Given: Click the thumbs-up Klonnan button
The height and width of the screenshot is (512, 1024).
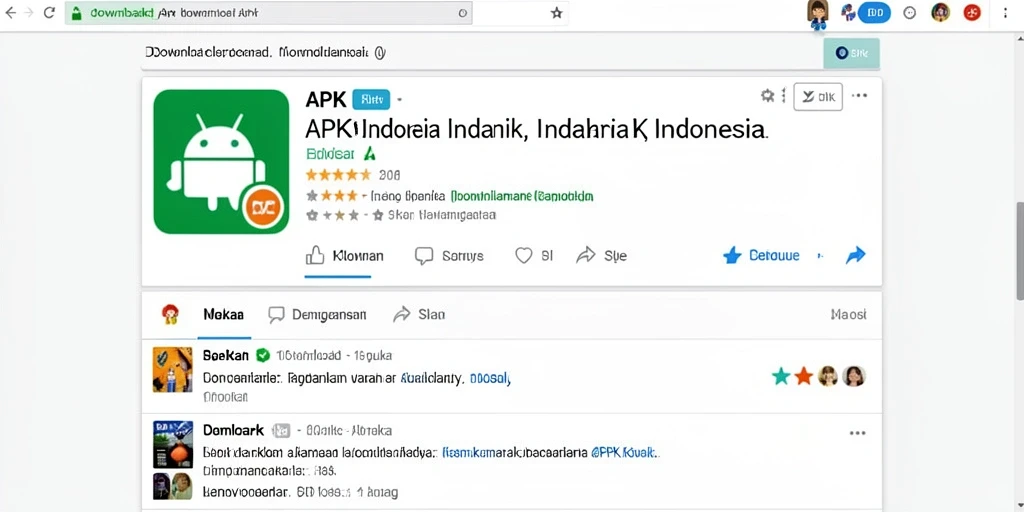Looking at the screenshot, I should pyautogui.click(x=344, y=255).
